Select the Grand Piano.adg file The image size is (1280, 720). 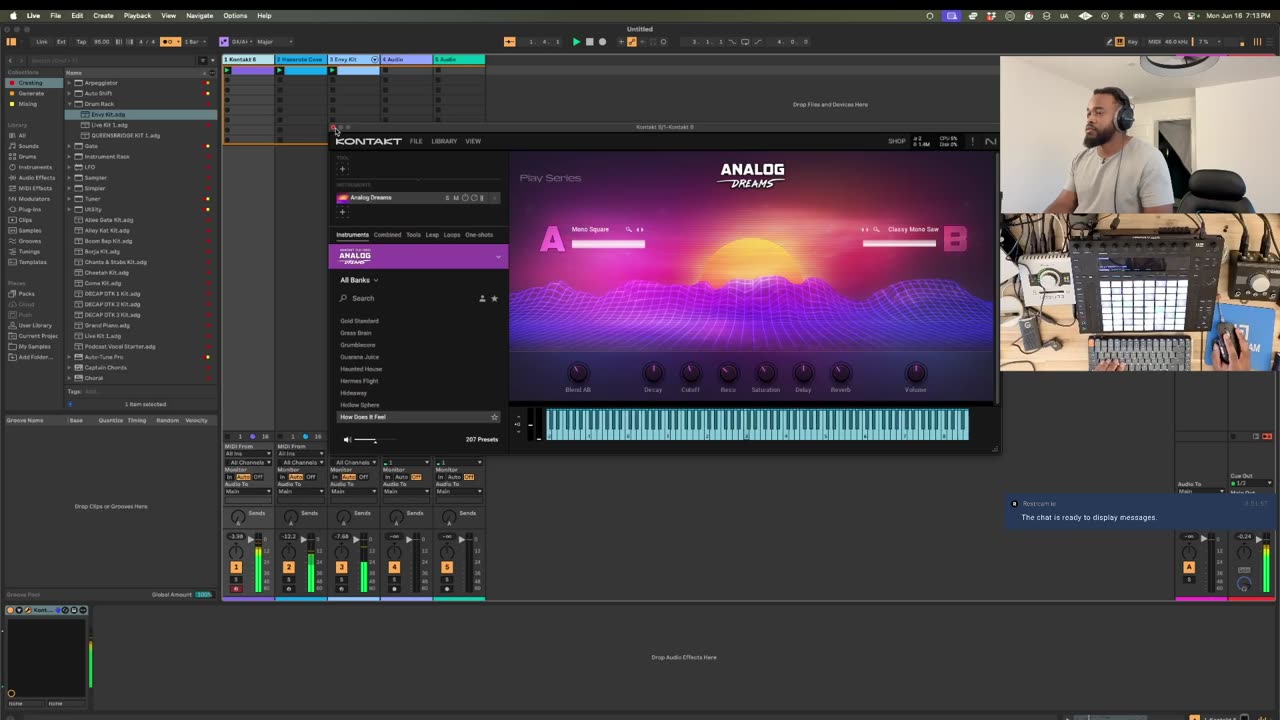[x=109, y=325]
